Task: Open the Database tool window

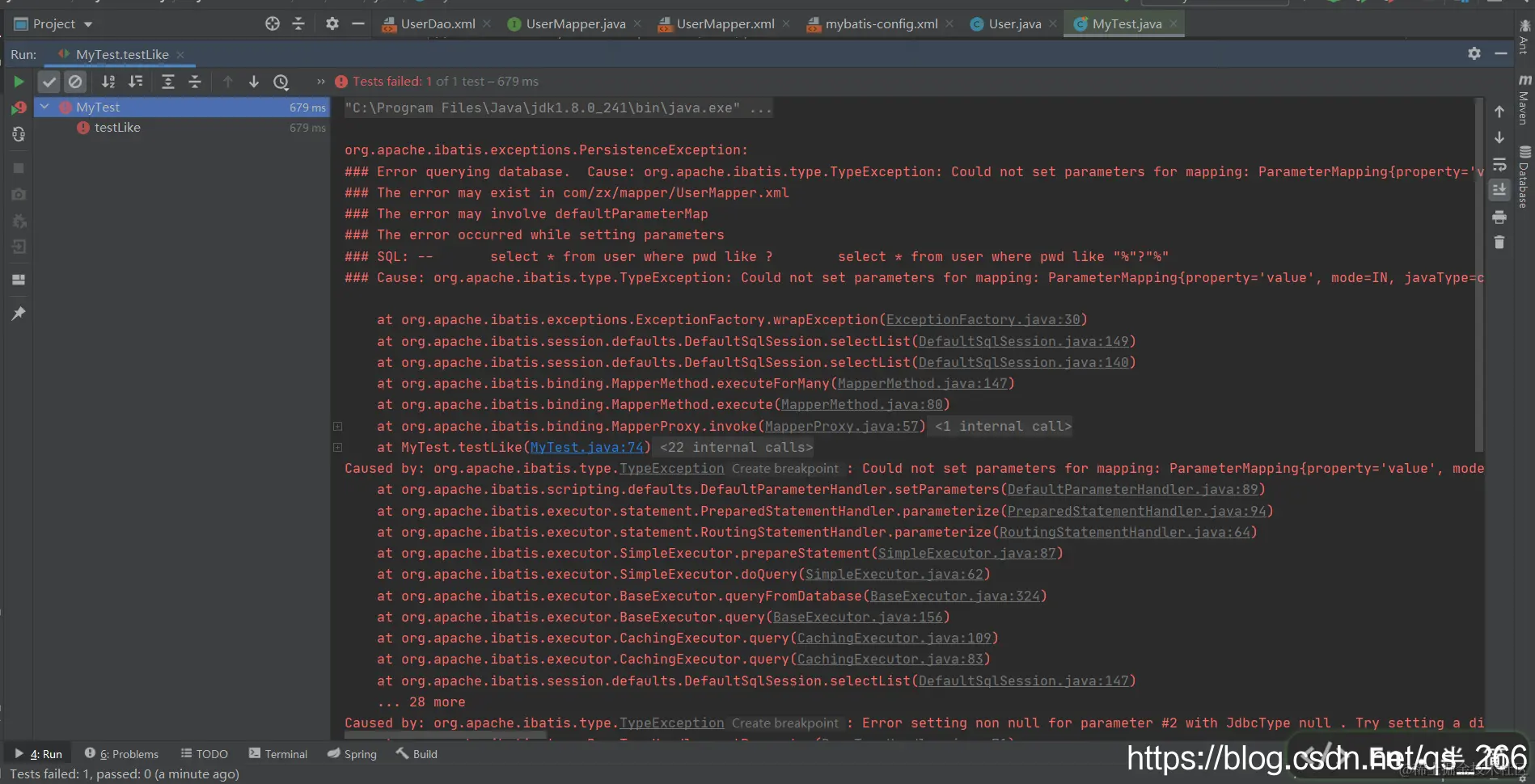Action: 1524,177
